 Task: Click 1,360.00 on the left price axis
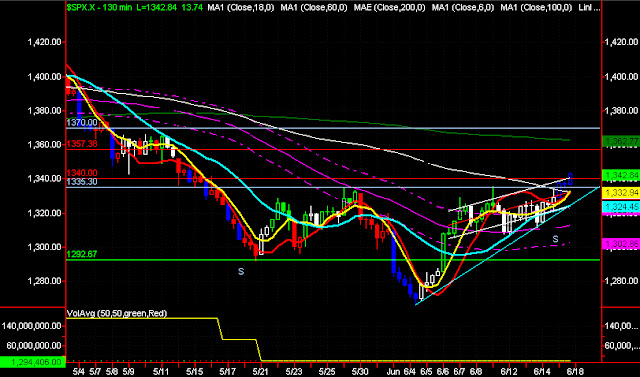tap(45, 145)
